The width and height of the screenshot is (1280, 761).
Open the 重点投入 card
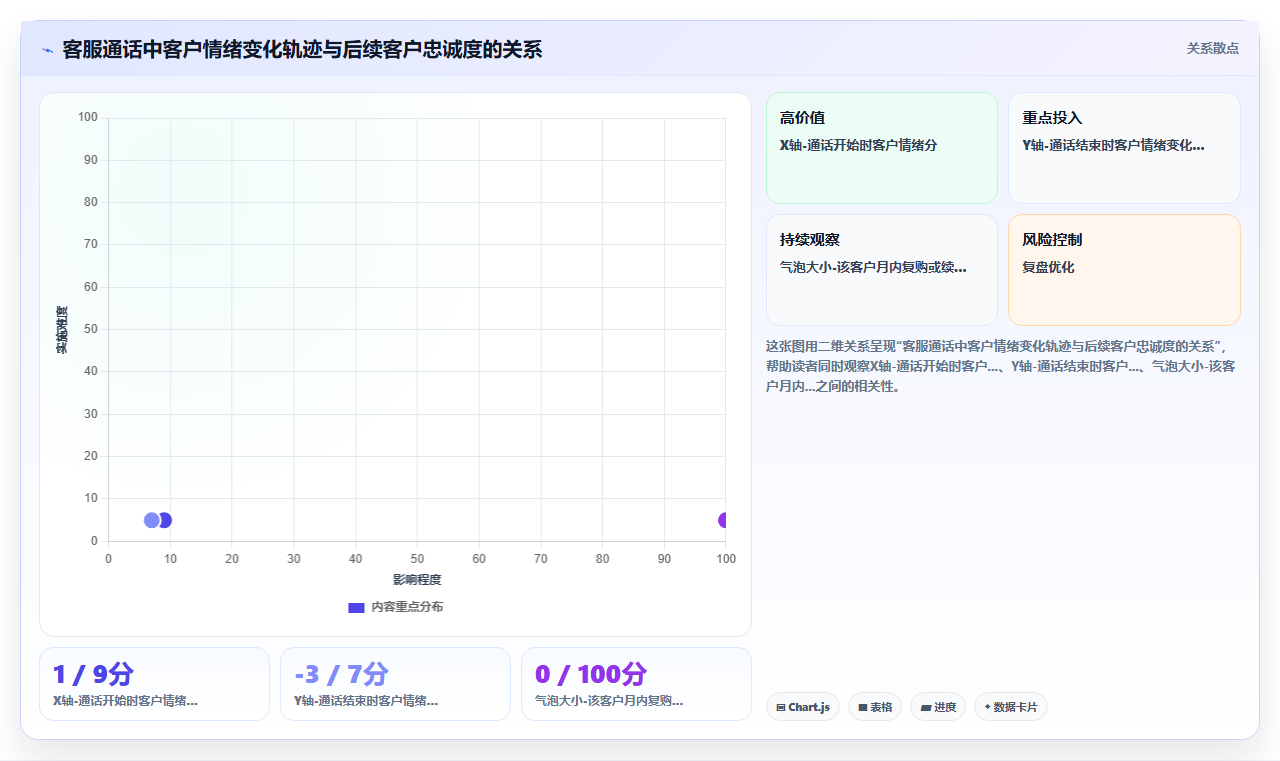click(1124, 148)
